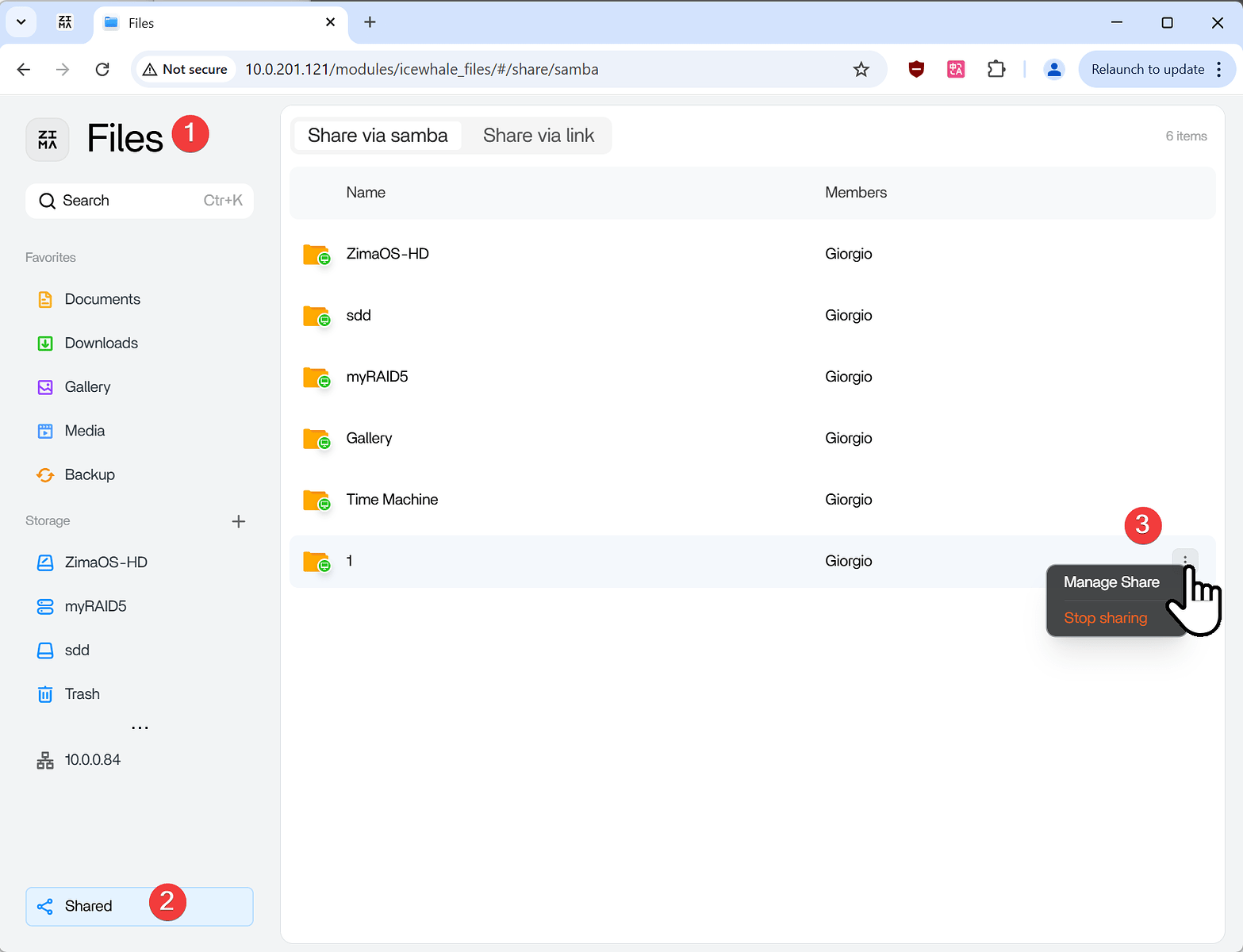This screenshot has width=1243, height=952.
Task: Open the translate extension icon
Action: (956, 70)
